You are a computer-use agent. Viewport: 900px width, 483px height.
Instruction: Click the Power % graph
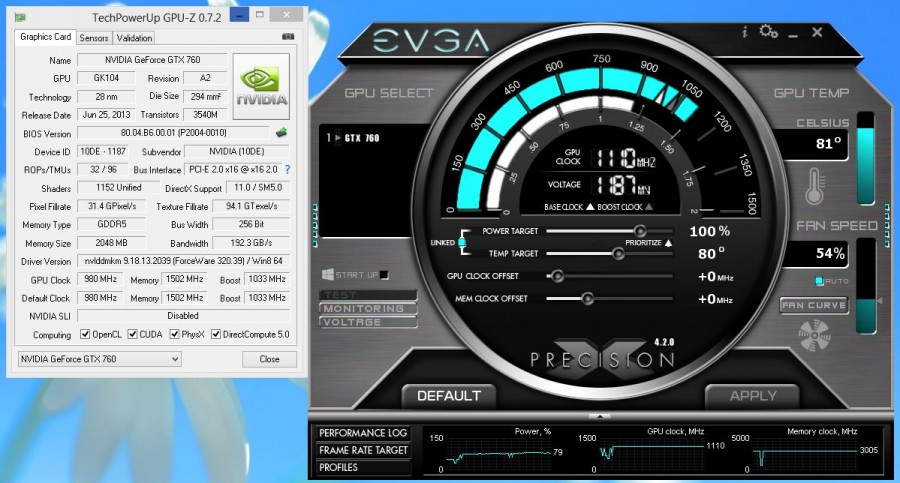tap(498, 454)
